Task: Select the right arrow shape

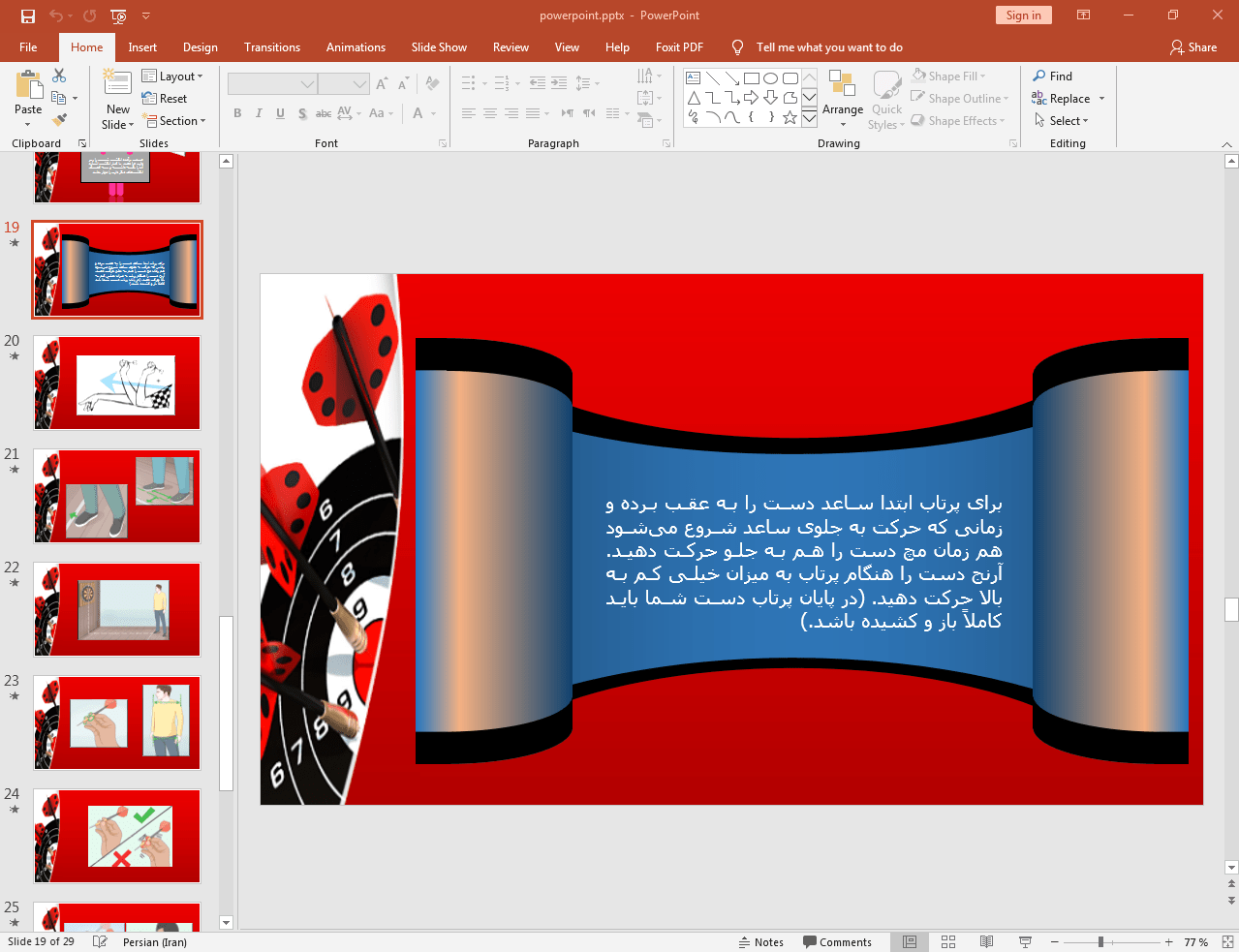Action: [751, 98]
